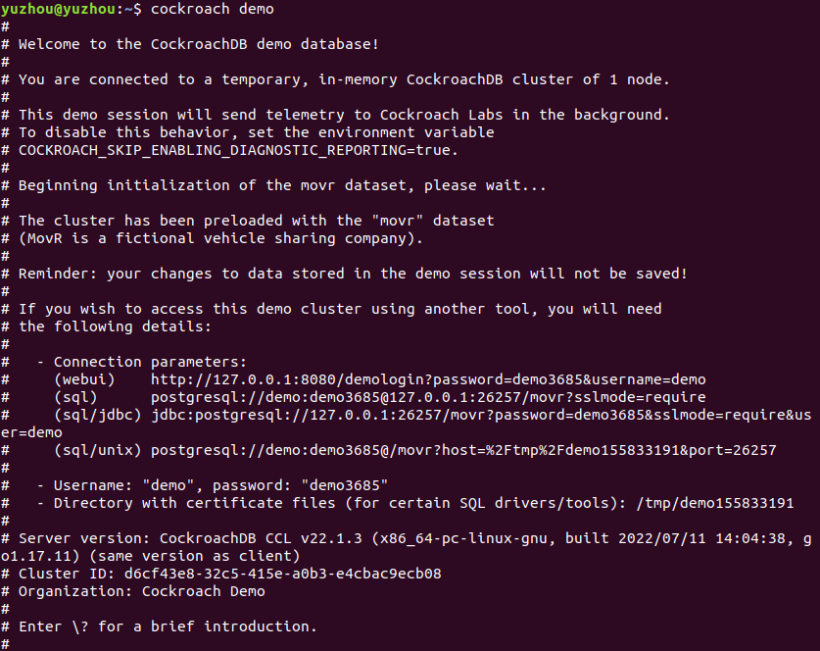The image size is (820, 651).
Task: Click the webui demologin URL
Action: 428,379
